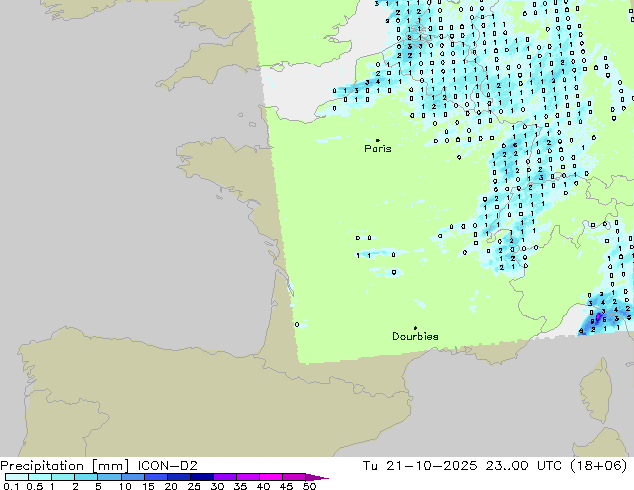Click the legend value '10'
Image resolution: width=634 pixels, height=490 pixels.
[x=125, y=486]
